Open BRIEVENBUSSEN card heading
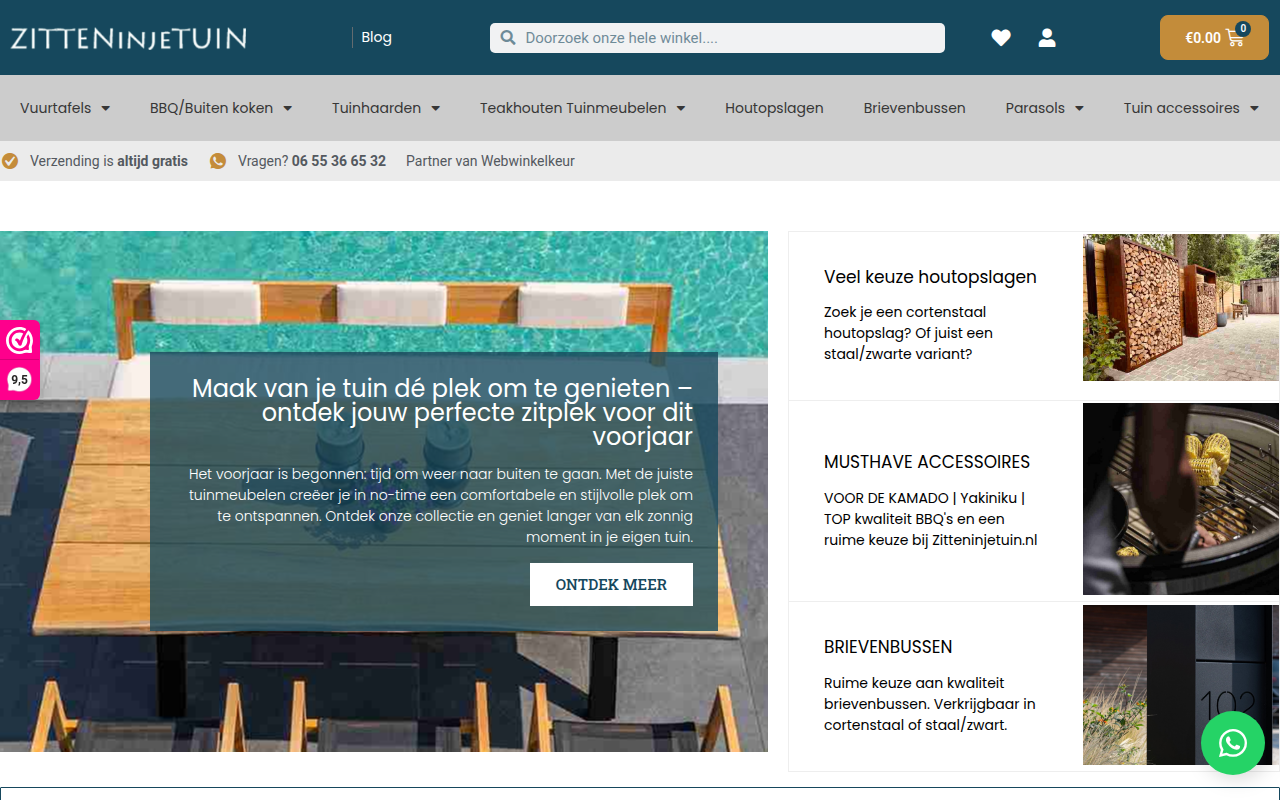Image resolution: width=1280 pixels, height=800 pixels. point(888,647)
